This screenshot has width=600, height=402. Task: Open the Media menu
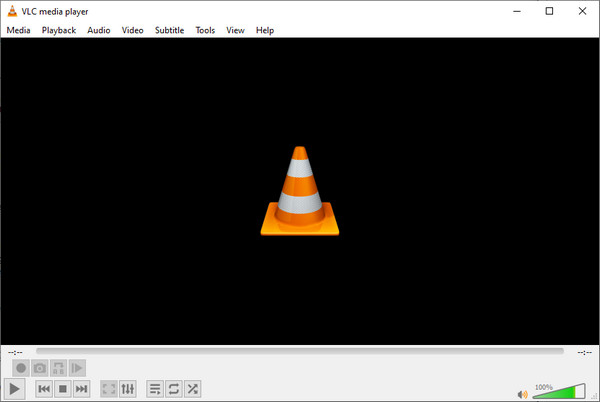click(18, 30)
